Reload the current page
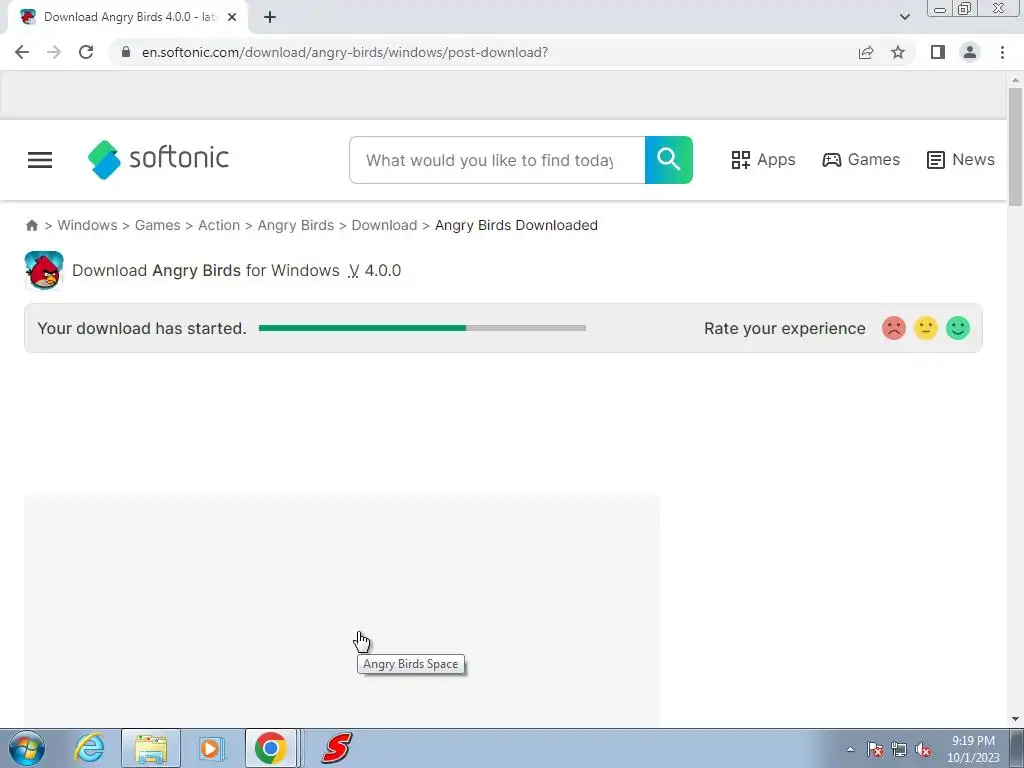 pyautogui.click(x=86, y=52)
